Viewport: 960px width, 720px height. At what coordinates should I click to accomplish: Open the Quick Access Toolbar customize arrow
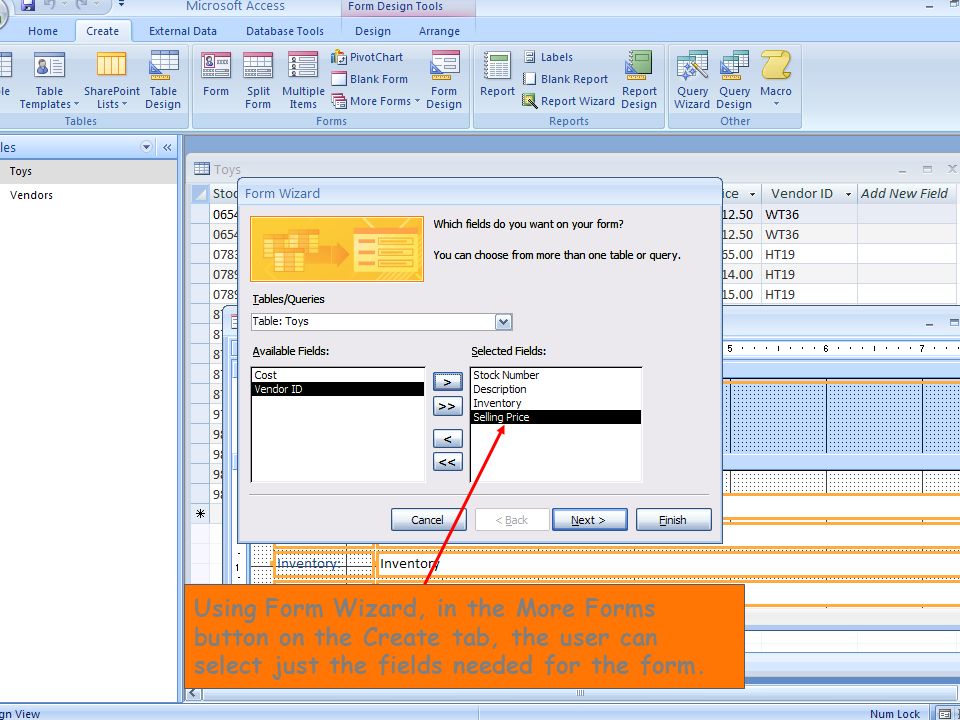pyautogui.click(x=121, y=4)
